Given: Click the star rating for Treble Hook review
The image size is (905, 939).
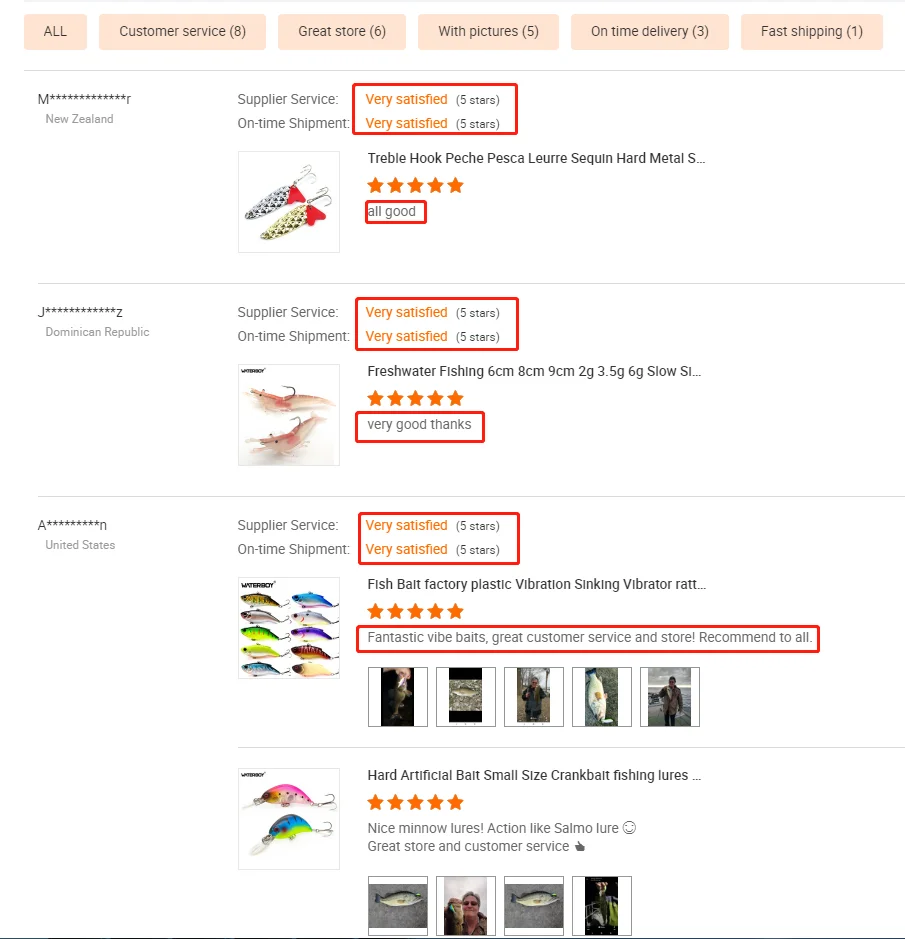Looking at the screenshot, I should (x=415, y=185).
